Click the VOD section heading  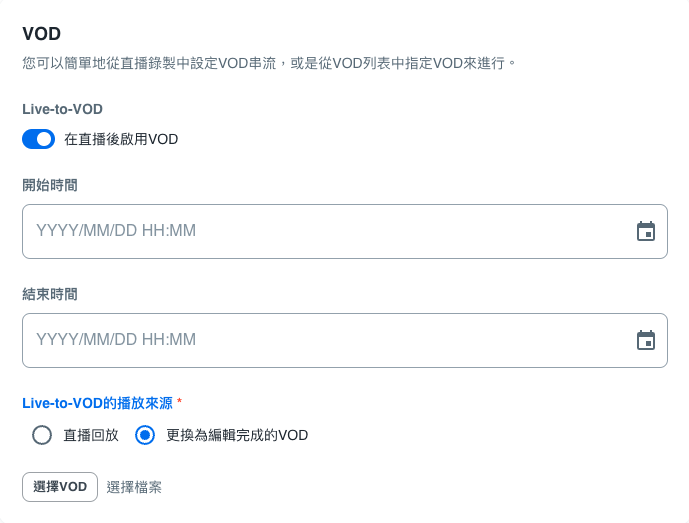pyautogui.click(x=41, y=34)
